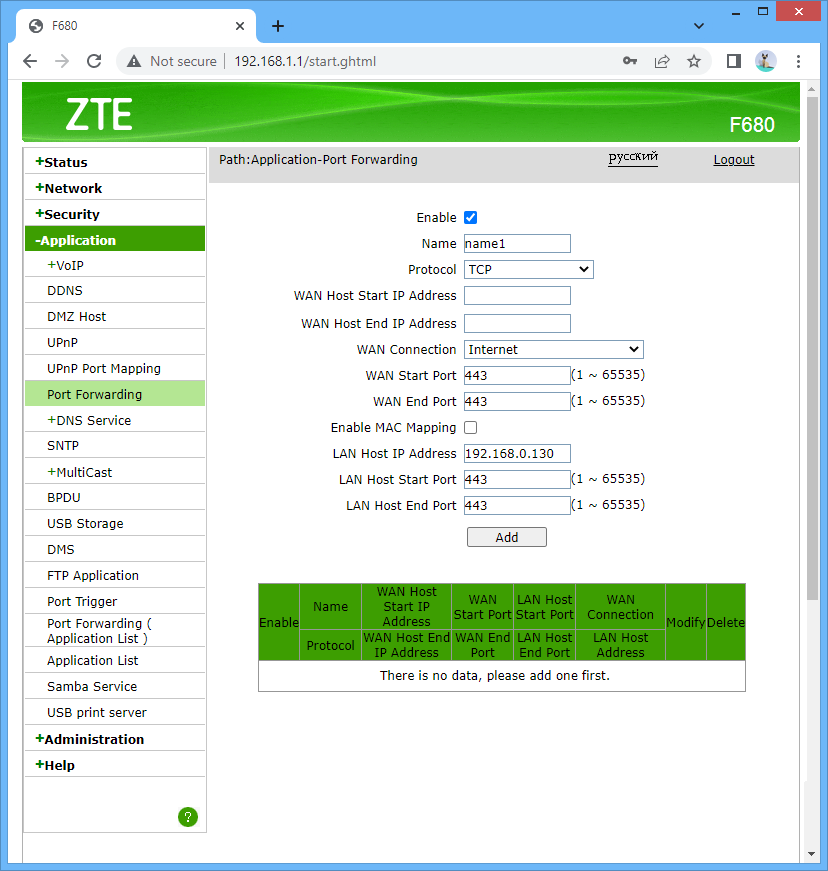Viewport: 828px width, 871px height.
Task: Open the Chrome three-dot menu
Action: [798, 61]
